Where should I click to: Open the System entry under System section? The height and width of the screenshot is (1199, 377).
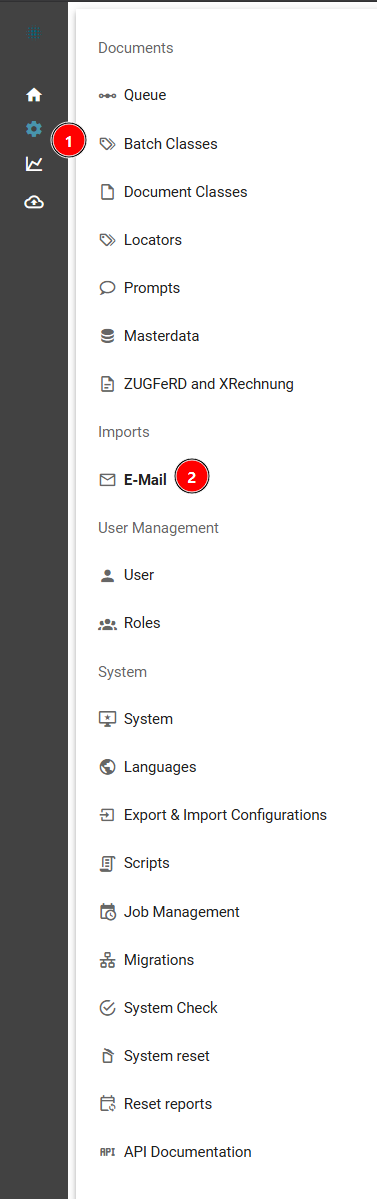point(148,720)
